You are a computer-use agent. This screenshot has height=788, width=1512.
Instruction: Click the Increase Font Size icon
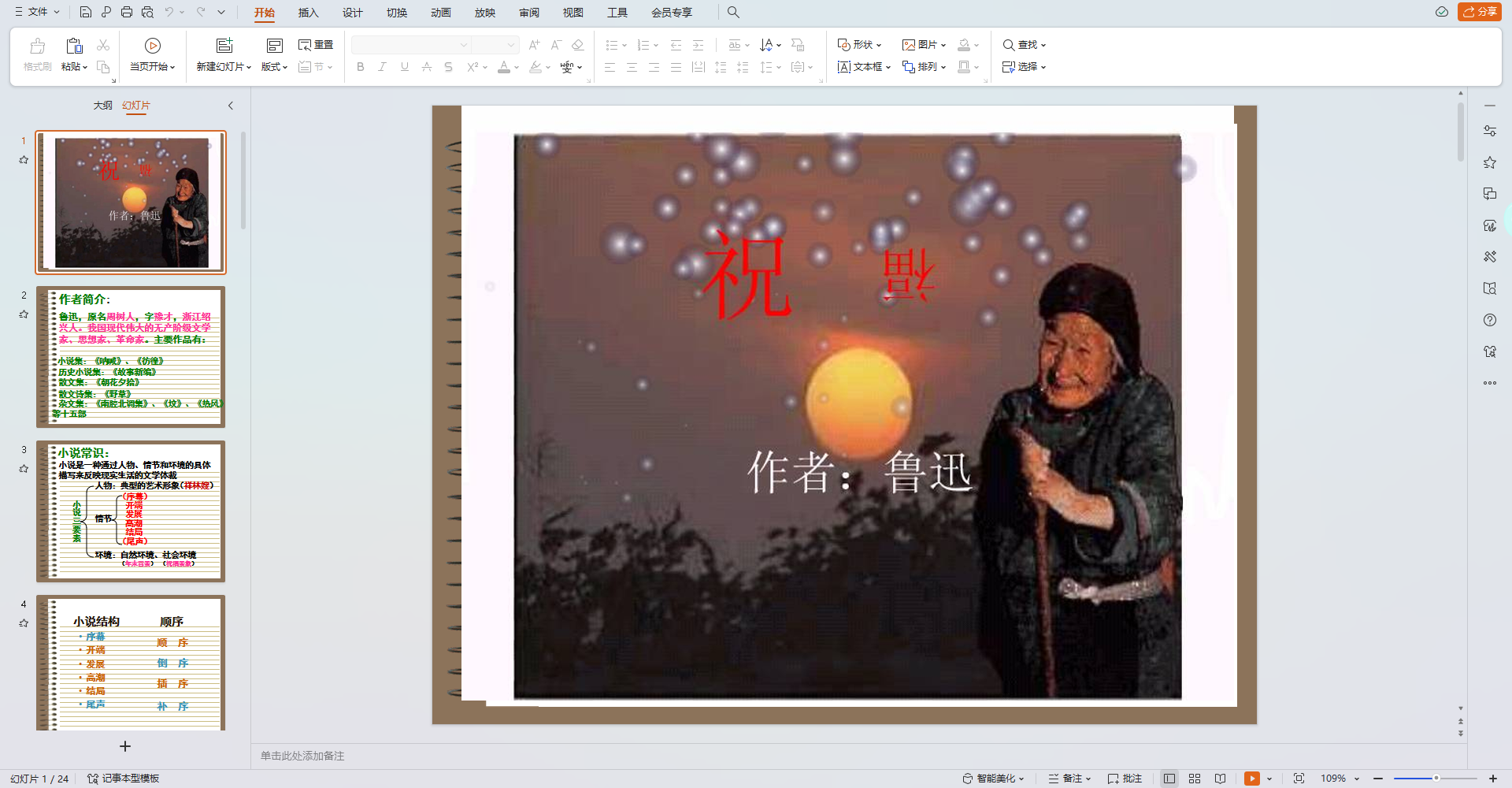(x=535, y=45)
